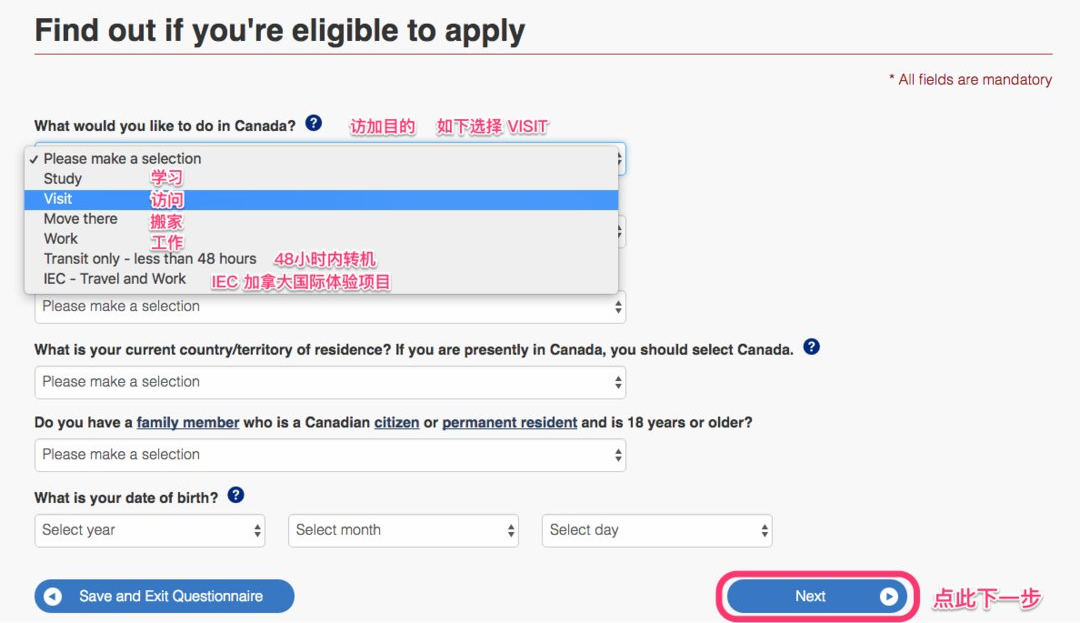This screenshot has width=1080, height=623.
Task: Expand the 'Select year' dropdown
Action: [x=150, y=530]
